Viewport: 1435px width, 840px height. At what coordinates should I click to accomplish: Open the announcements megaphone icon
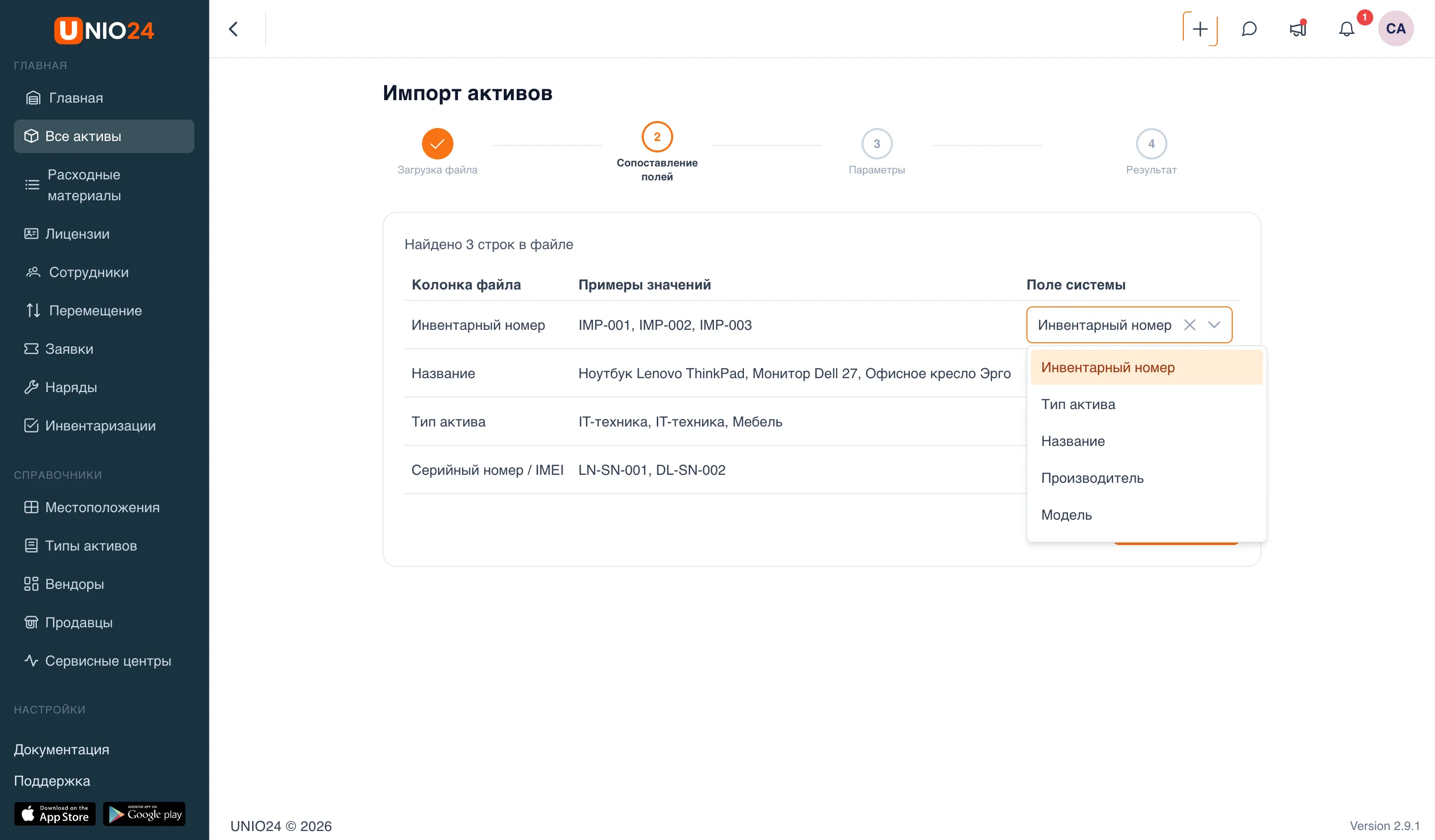click(1298, 29)
